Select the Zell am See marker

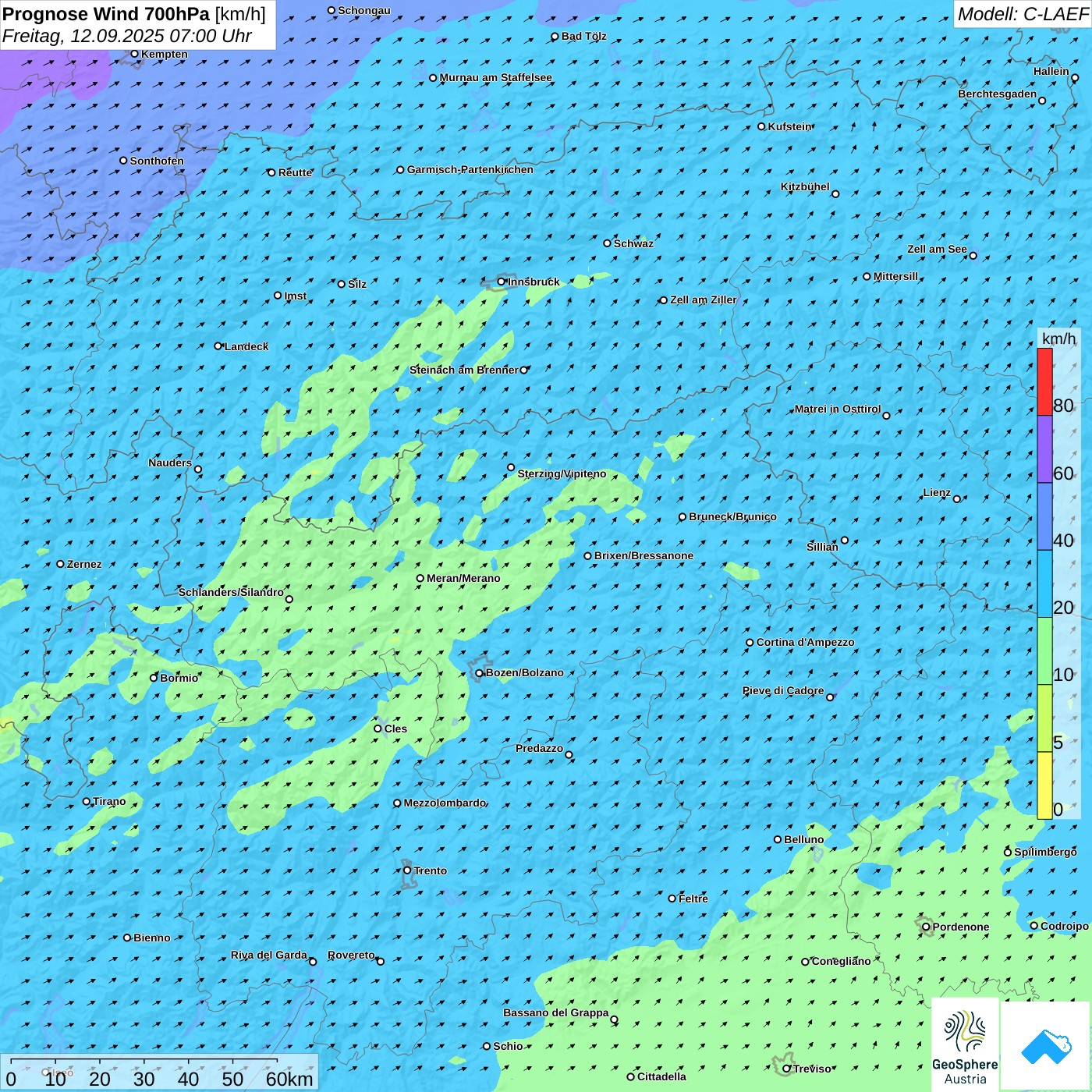tap(973, 255)
